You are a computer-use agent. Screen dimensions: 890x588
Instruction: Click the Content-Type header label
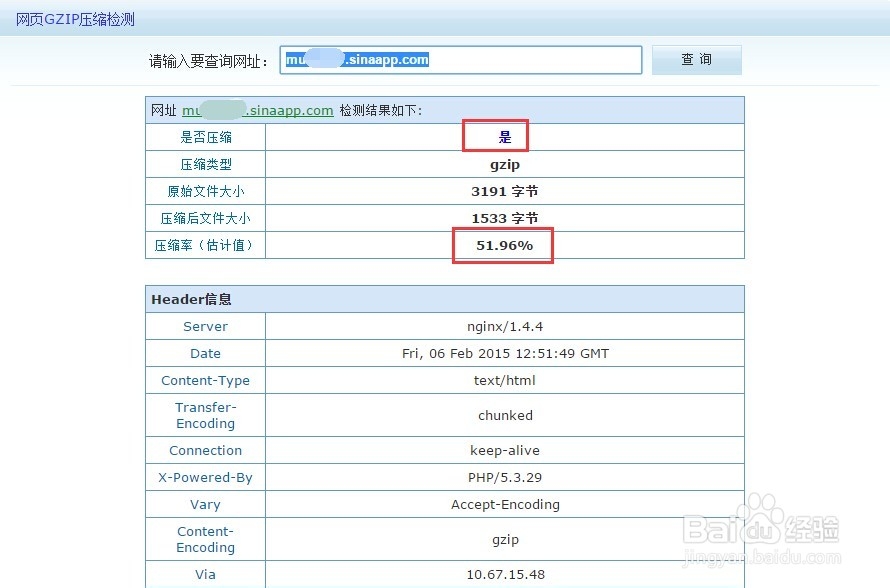coord(205,380)
